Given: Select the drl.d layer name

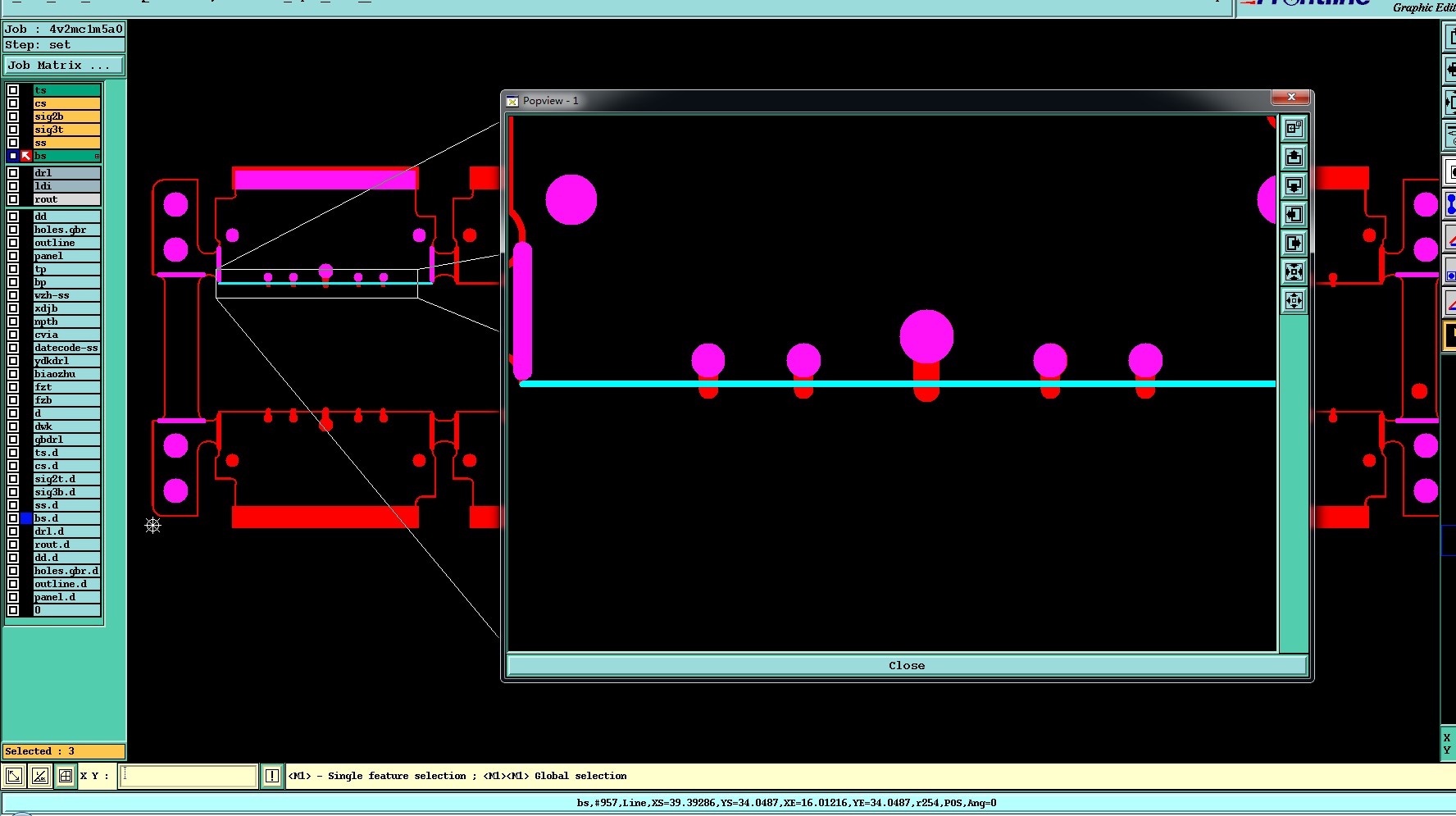Looking at the screenshot, I should 66,531.
